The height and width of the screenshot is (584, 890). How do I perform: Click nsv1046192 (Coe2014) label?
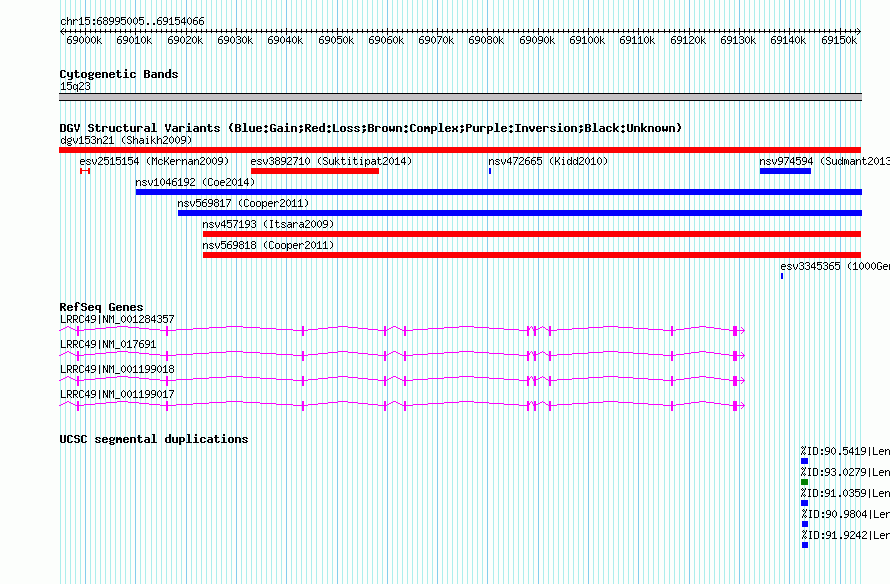195,182
